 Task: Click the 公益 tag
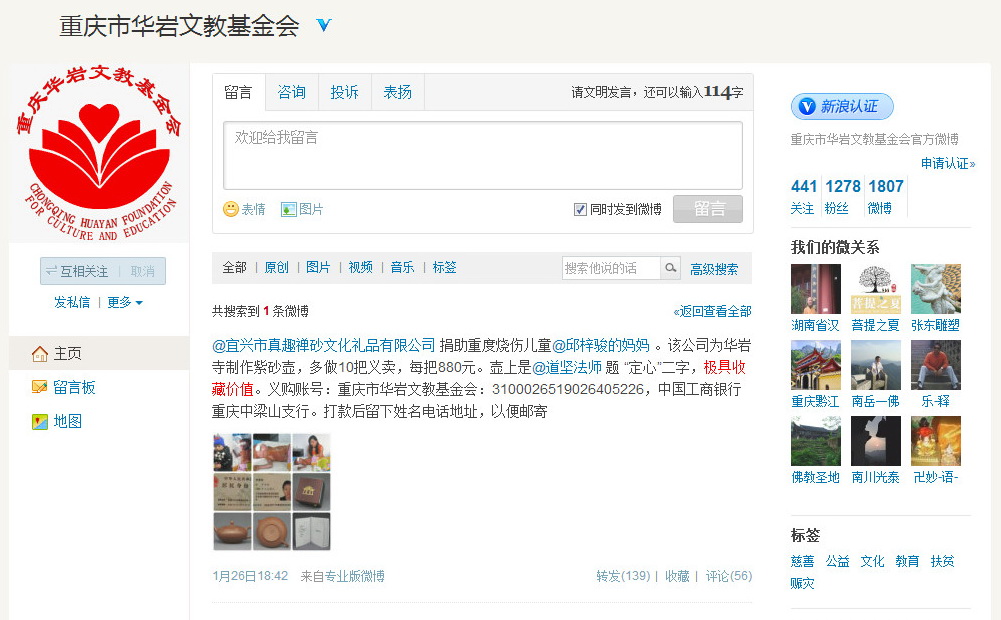click(x=837, y=561)
